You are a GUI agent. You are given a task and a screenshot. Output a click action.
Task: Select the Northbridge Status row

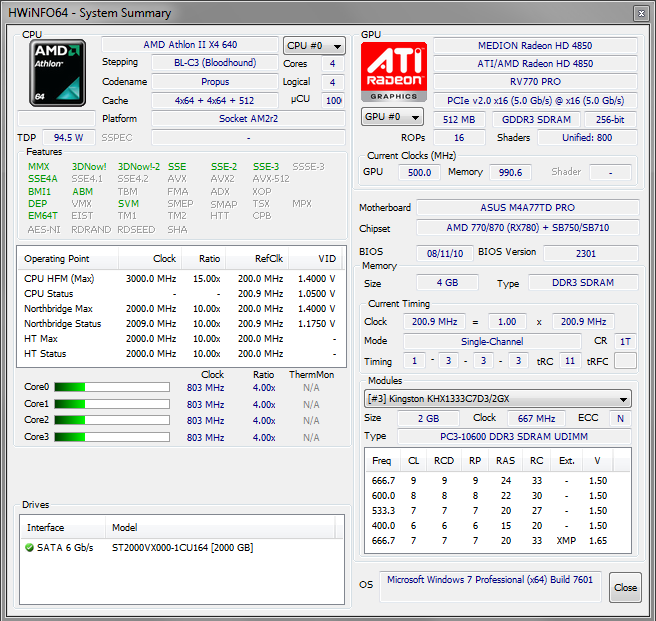(181, 324)
